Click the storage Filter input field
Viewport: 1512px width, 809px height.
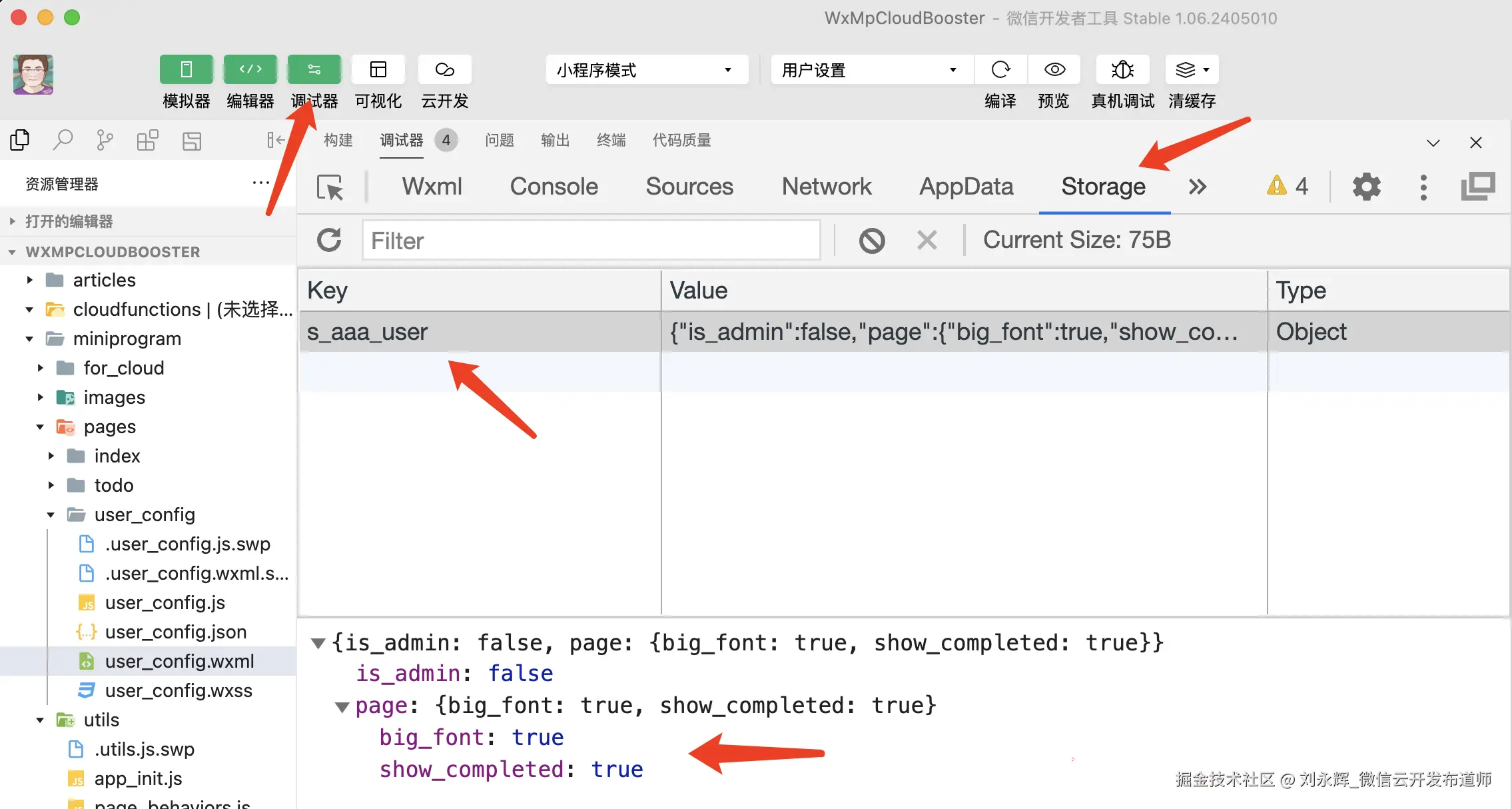click(x=591, y=241)
